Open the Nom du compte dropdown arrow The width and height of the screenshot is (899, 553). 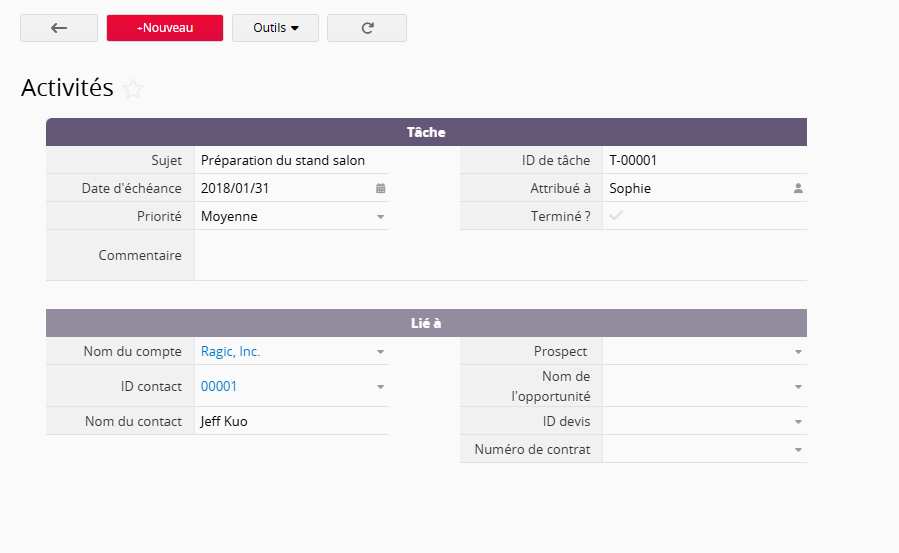tap(380, 352)
